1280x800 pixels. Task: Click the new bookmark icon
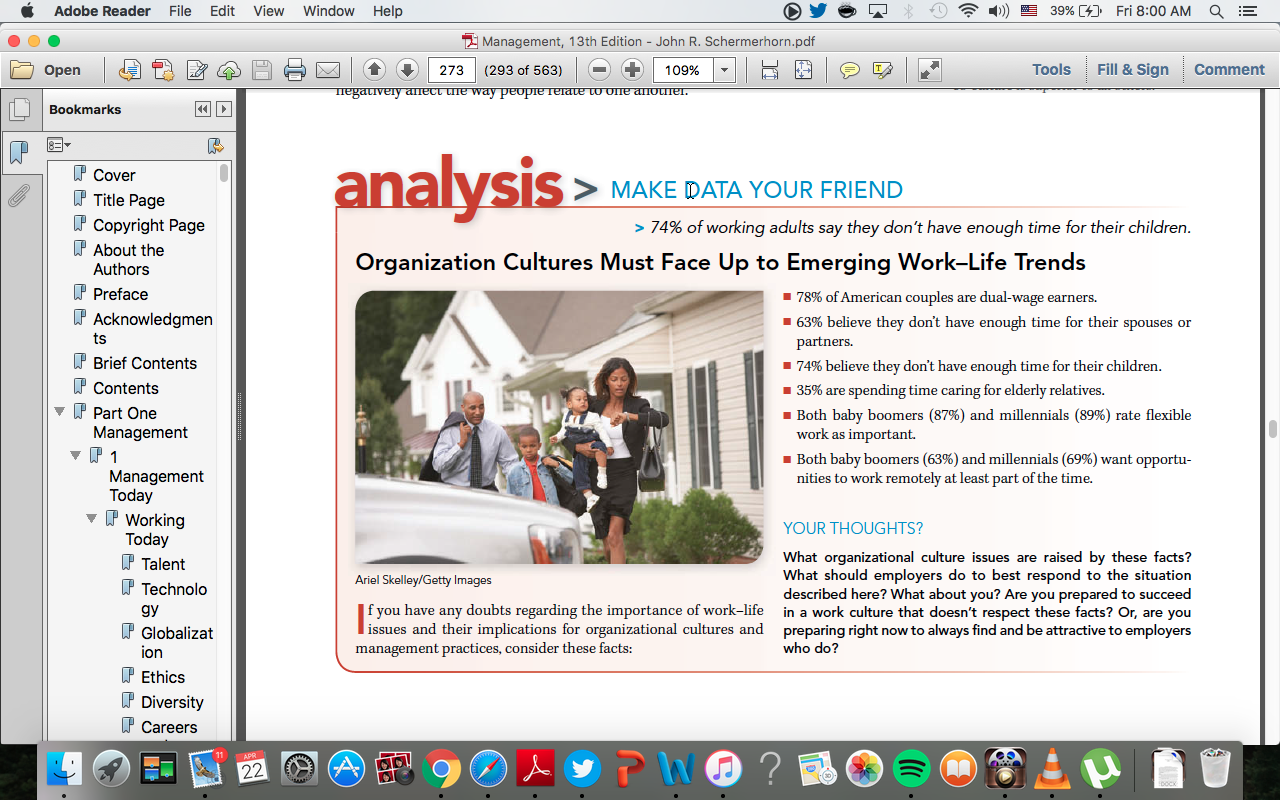(215, 146)
